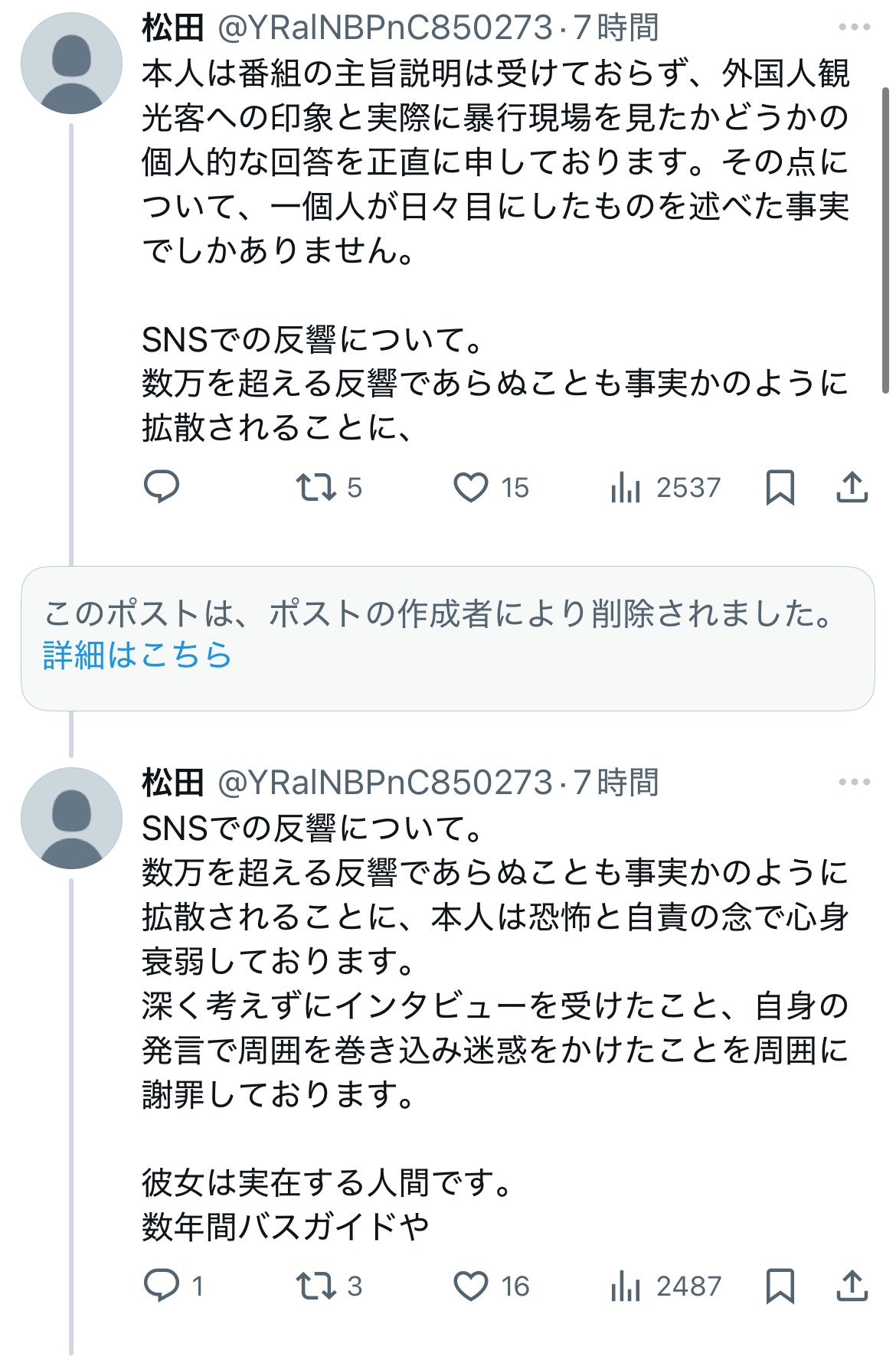Bookmark the first 松田 post
The image size is (896, 1360).
780,487
